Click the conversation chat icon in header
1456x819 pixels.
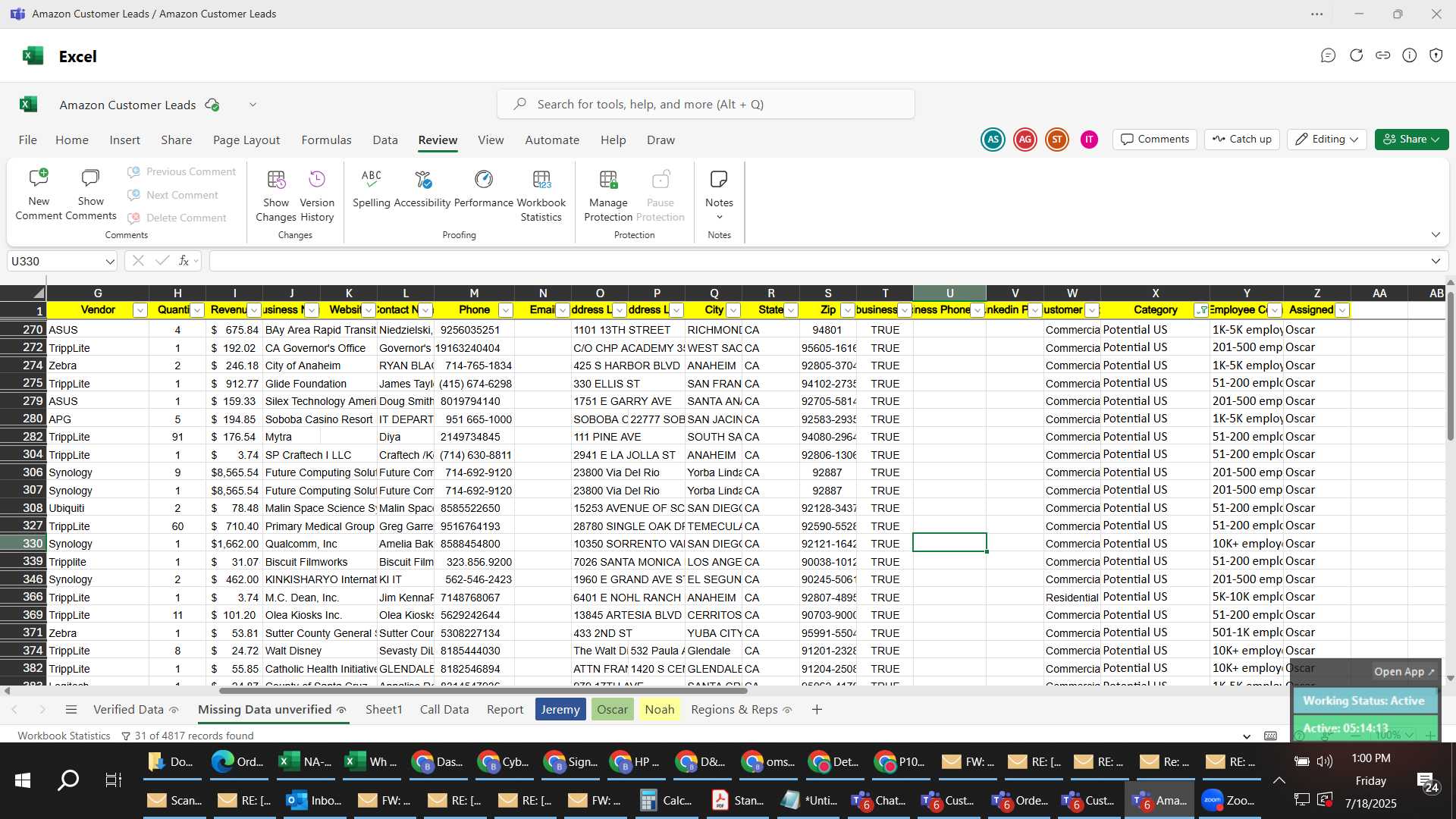[x=1328, y=55]
